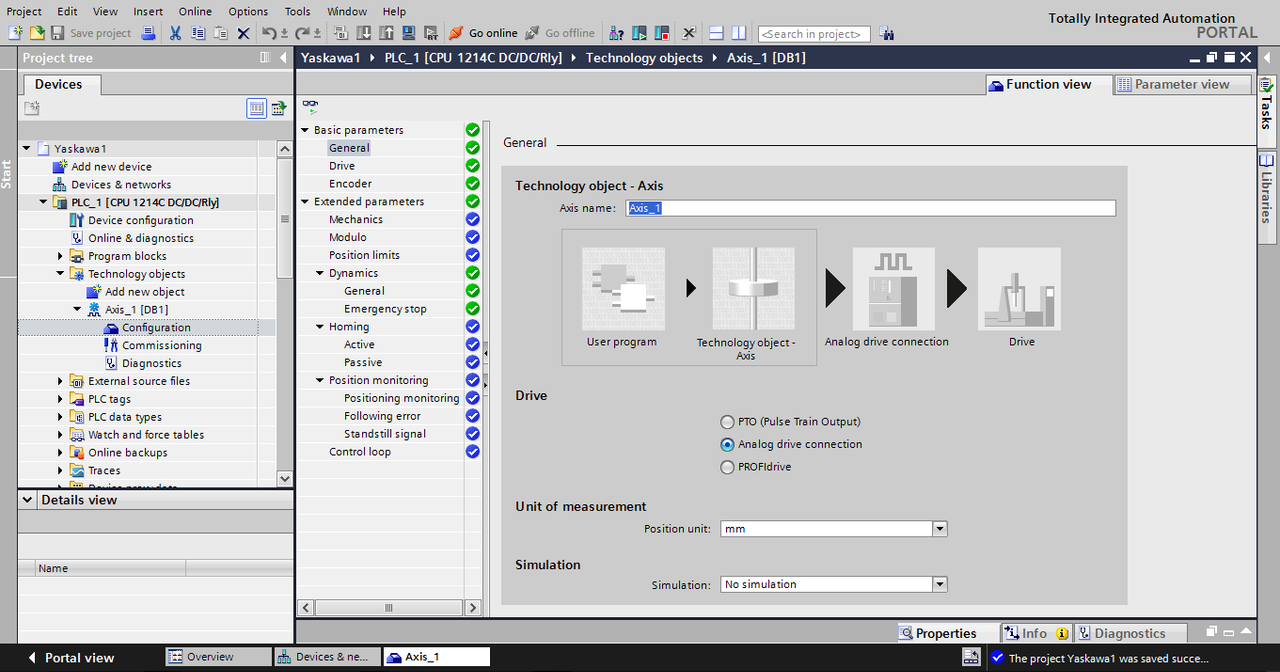Click the Download to device icon
This screenshot has height=672, width=1280.
[x=362, y=33]
